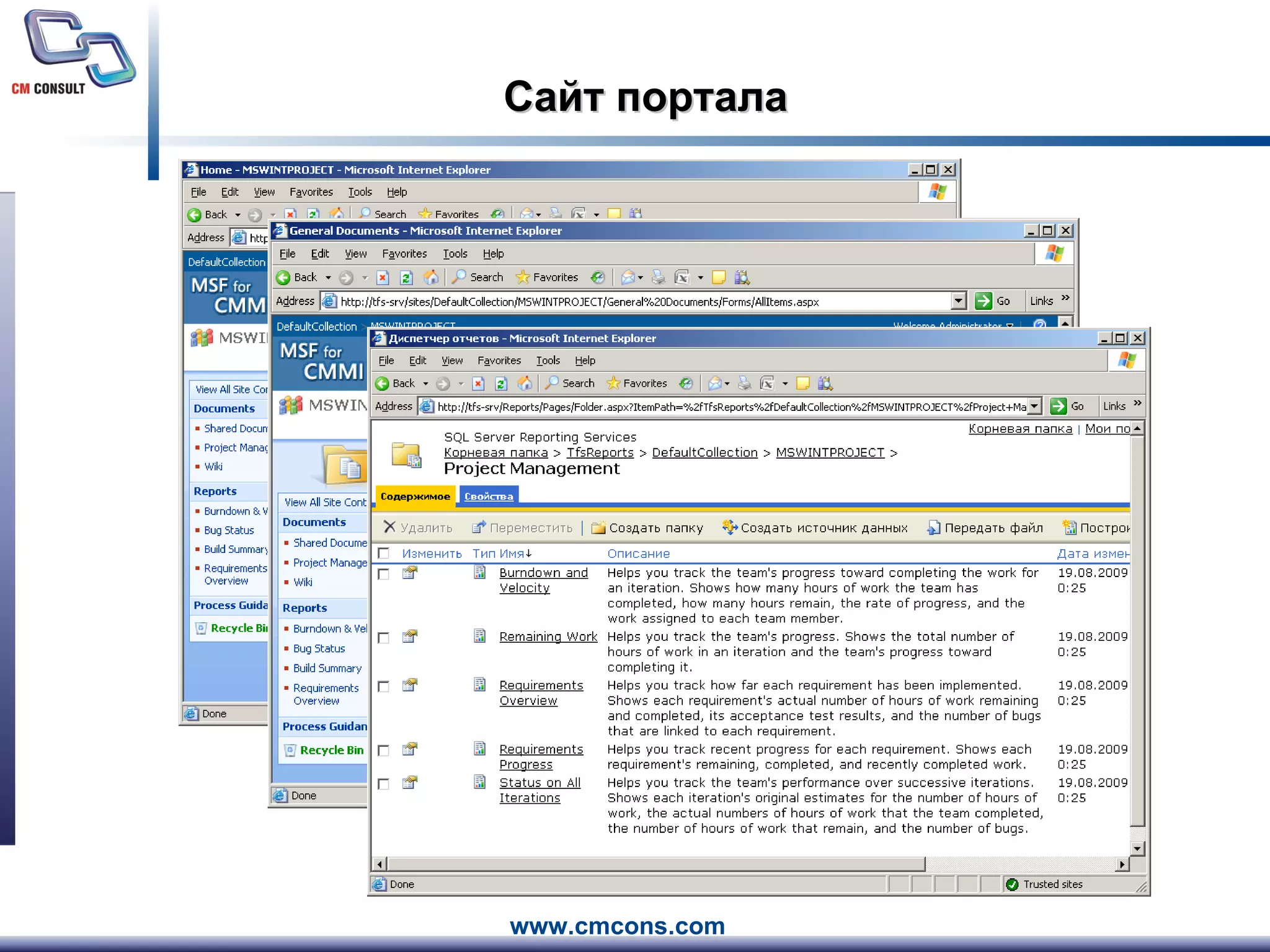Click horizontal scrollbar thumb in report manager
Image resolution: width=1270 pixels, height=952 pixels.
pyautogui.click(x=656, y=864)
